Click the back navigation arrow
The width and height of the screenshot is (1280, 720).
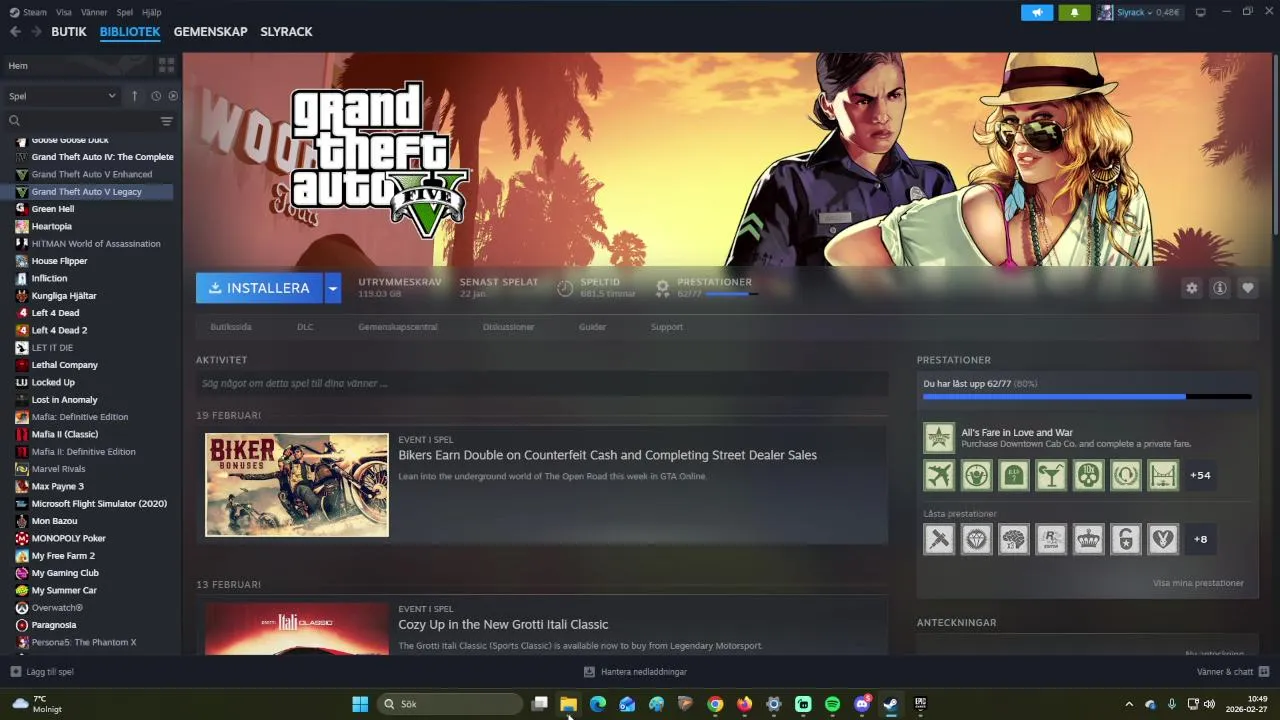pos(15,32)
